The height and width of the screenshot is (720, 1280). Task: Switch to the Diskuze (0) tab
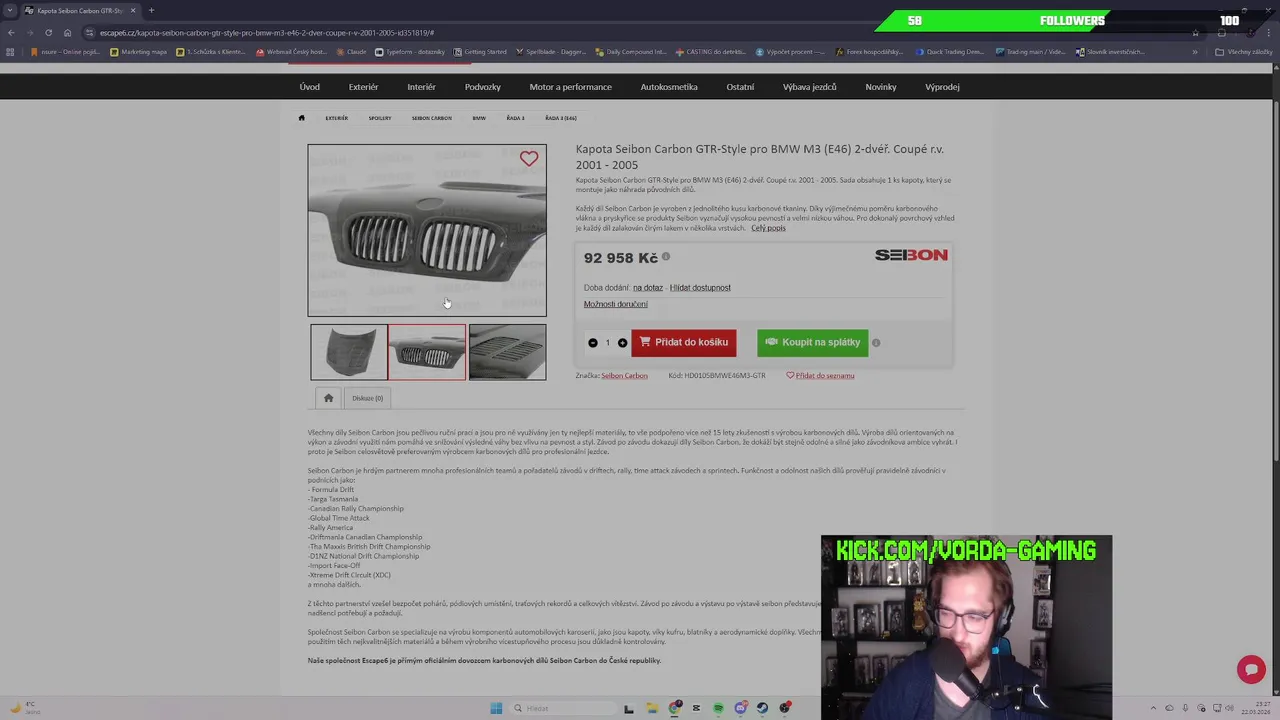pyautogui.click(x=367, y=398)
